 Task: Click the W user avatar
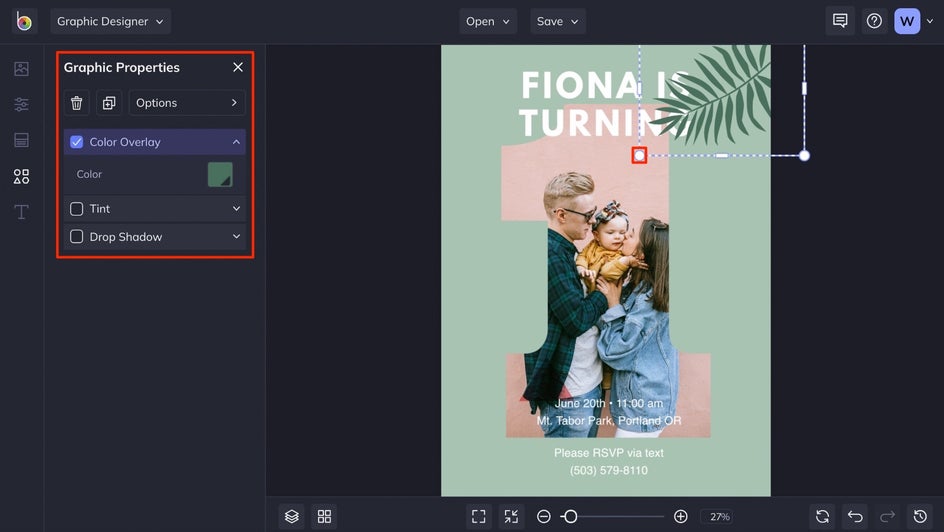907,21
